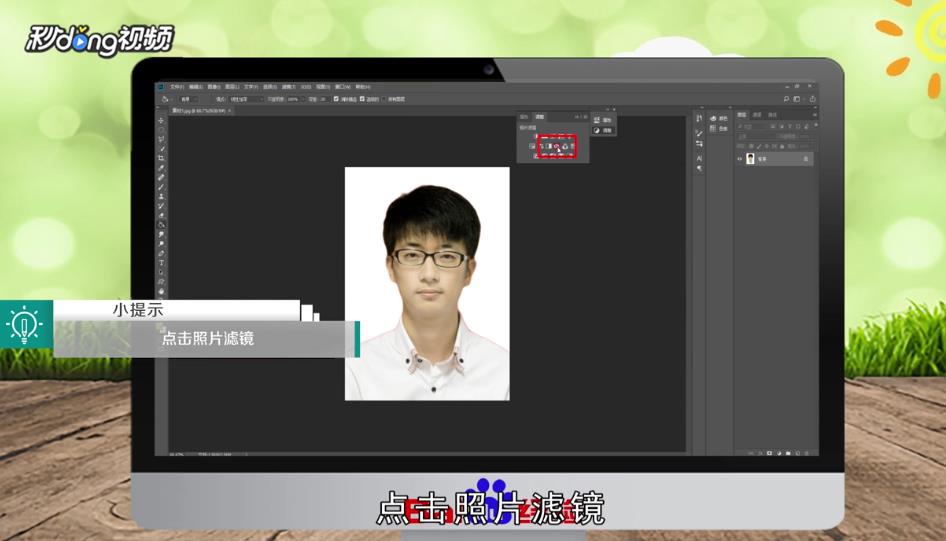Toggle lock all padlock in Layers panel
Image resolution: width=946 pixels, height=541 pixels.
point(782,147)
